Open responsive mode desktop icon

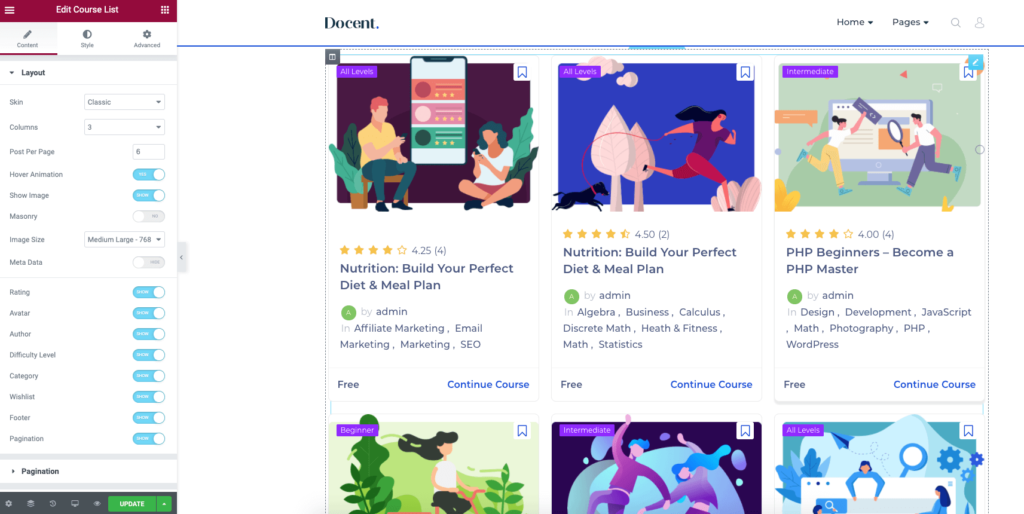click(75, 504)
